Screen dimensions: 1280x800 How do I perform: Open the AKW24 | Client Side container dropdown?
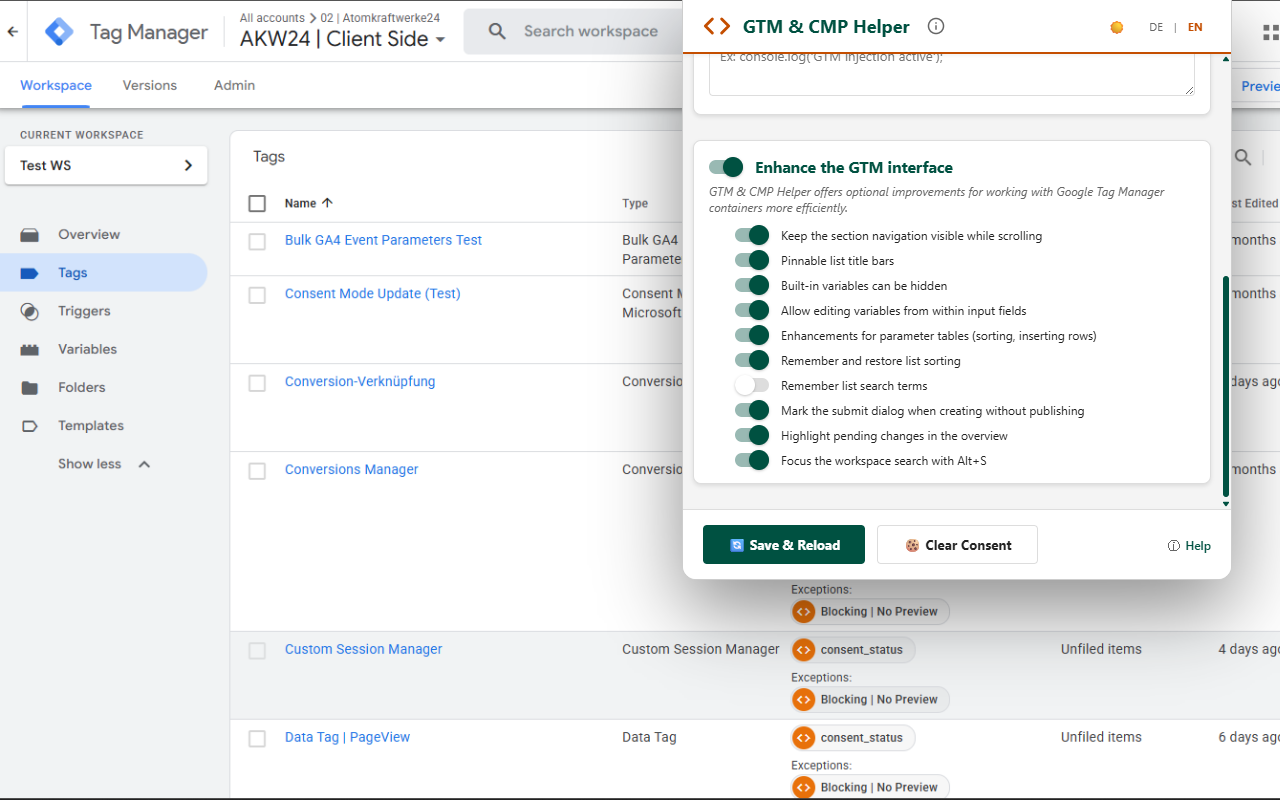click(343, 40)
